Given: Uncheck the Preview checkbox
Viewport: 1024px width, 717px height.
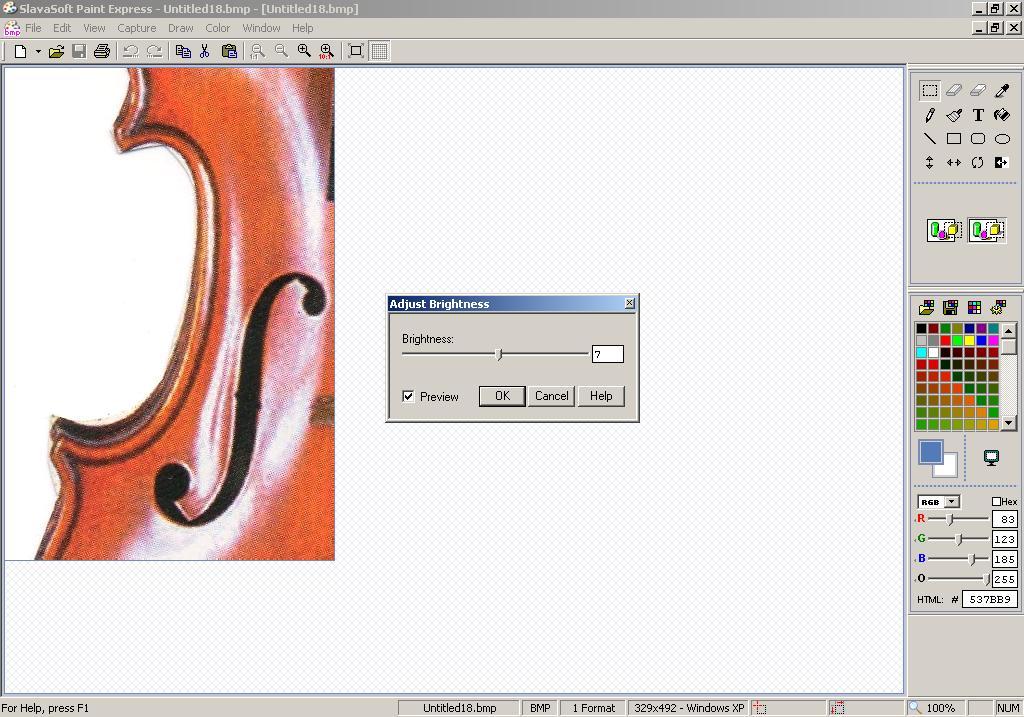Looking at the screenshot, I should pyautogui.click(x=408, y=396).
